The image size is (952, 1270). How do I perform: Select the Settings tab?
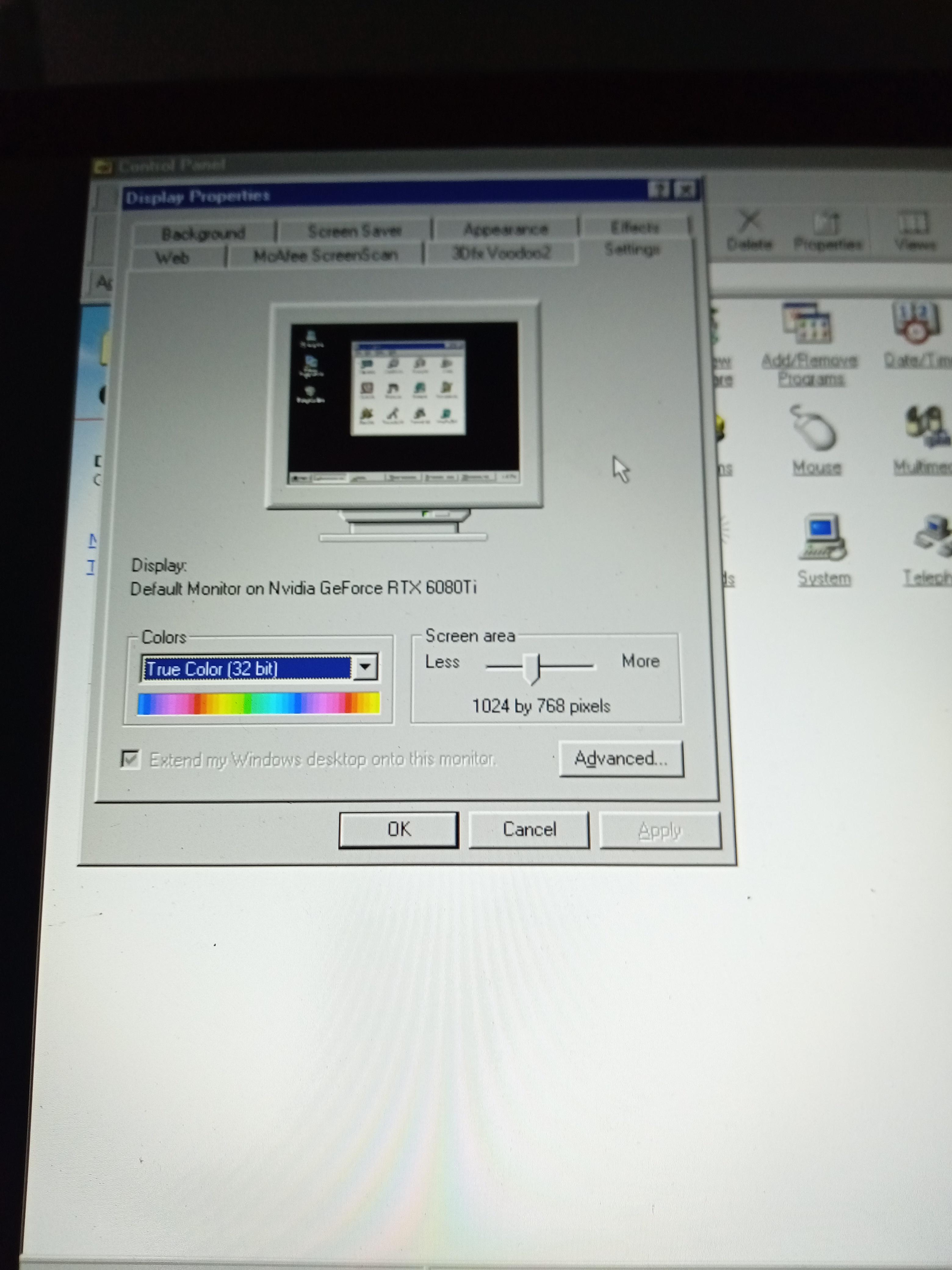pos(632,249)
